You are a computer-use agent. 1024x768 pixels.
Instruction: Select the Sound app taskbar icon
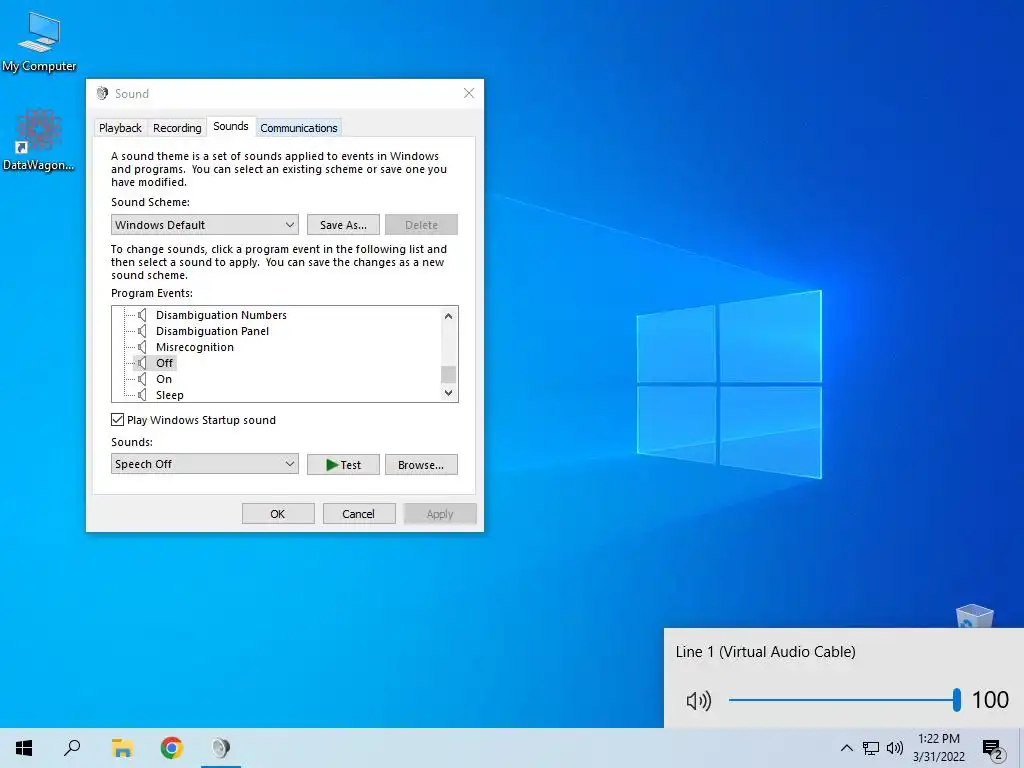click(221, 748)
